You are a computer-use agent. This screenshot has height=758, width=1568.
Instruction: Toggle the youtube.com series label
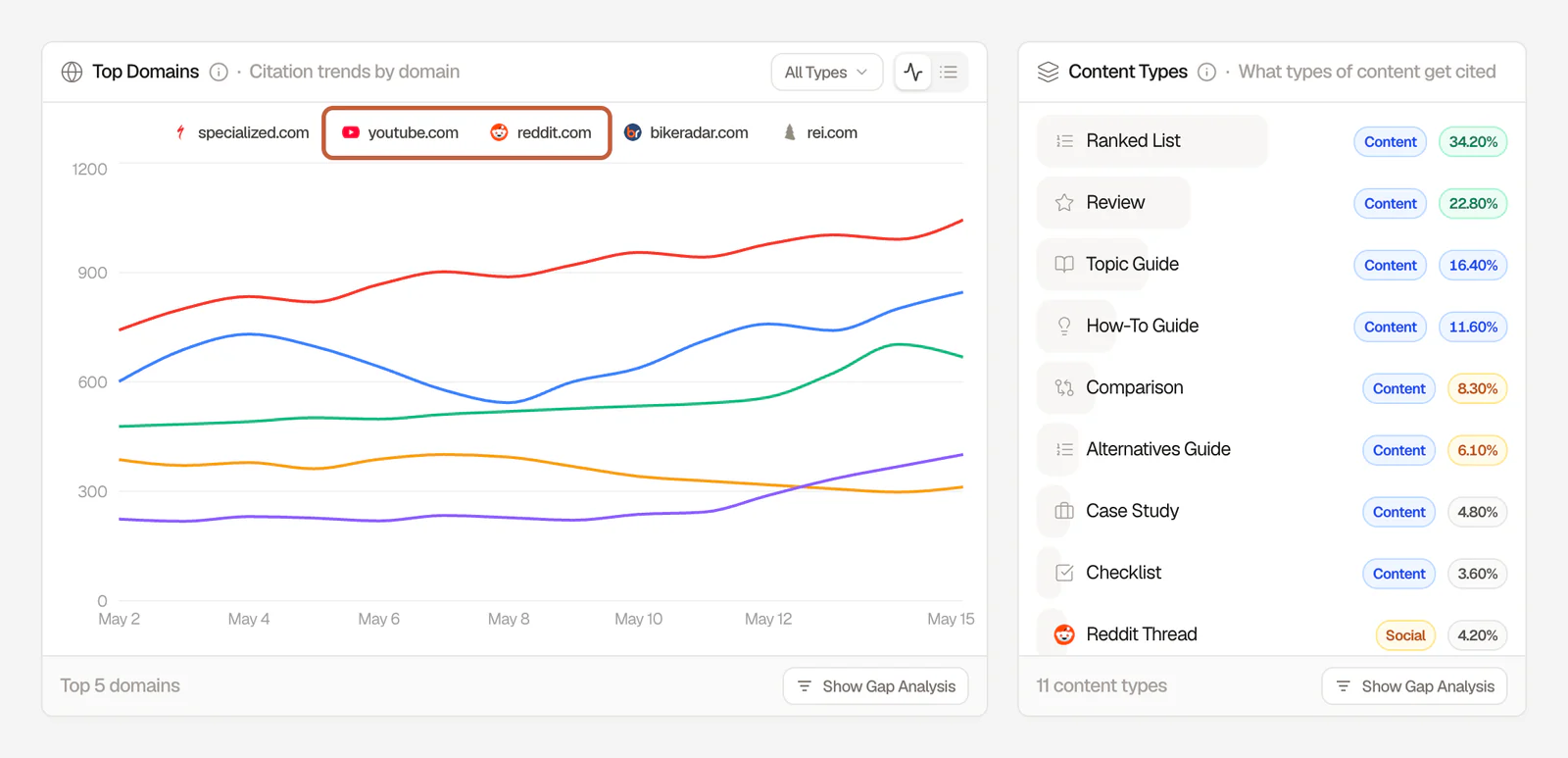[413, 132]
